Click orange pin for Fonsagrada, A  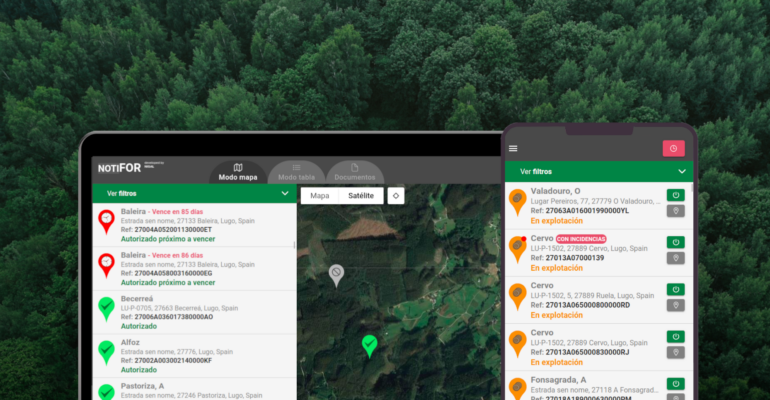[x=517, y=388]
